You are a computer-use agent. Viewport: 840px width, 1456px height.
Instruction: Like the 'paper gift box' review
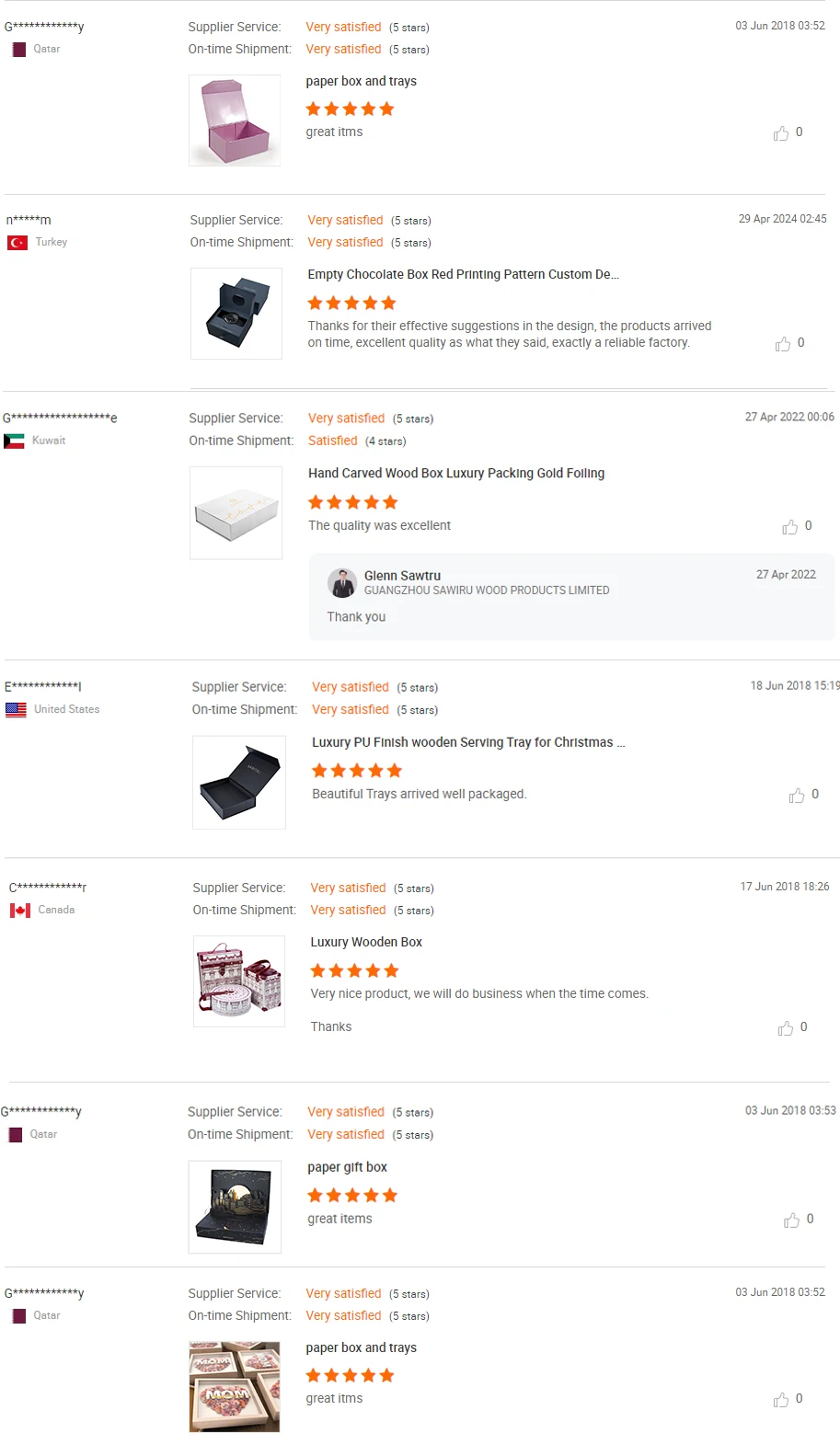(x=792, y=1221)
